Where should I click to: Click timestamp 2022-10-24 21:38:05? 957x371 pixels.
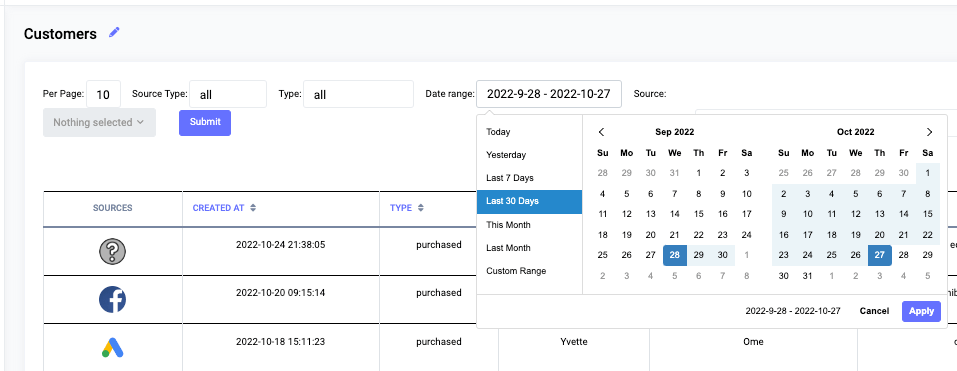[281, 245]
